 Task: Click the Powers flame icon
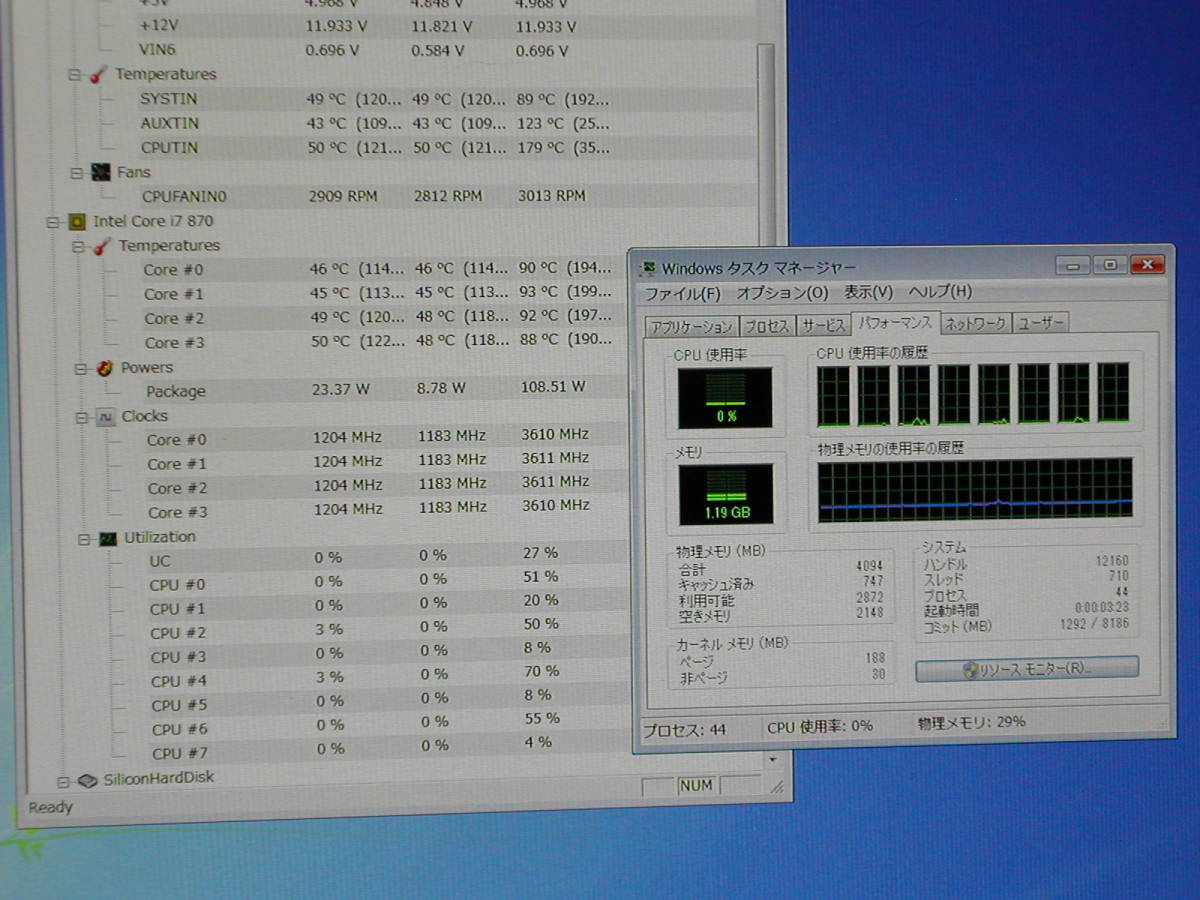pyautogui.click(x=105, y=368)
